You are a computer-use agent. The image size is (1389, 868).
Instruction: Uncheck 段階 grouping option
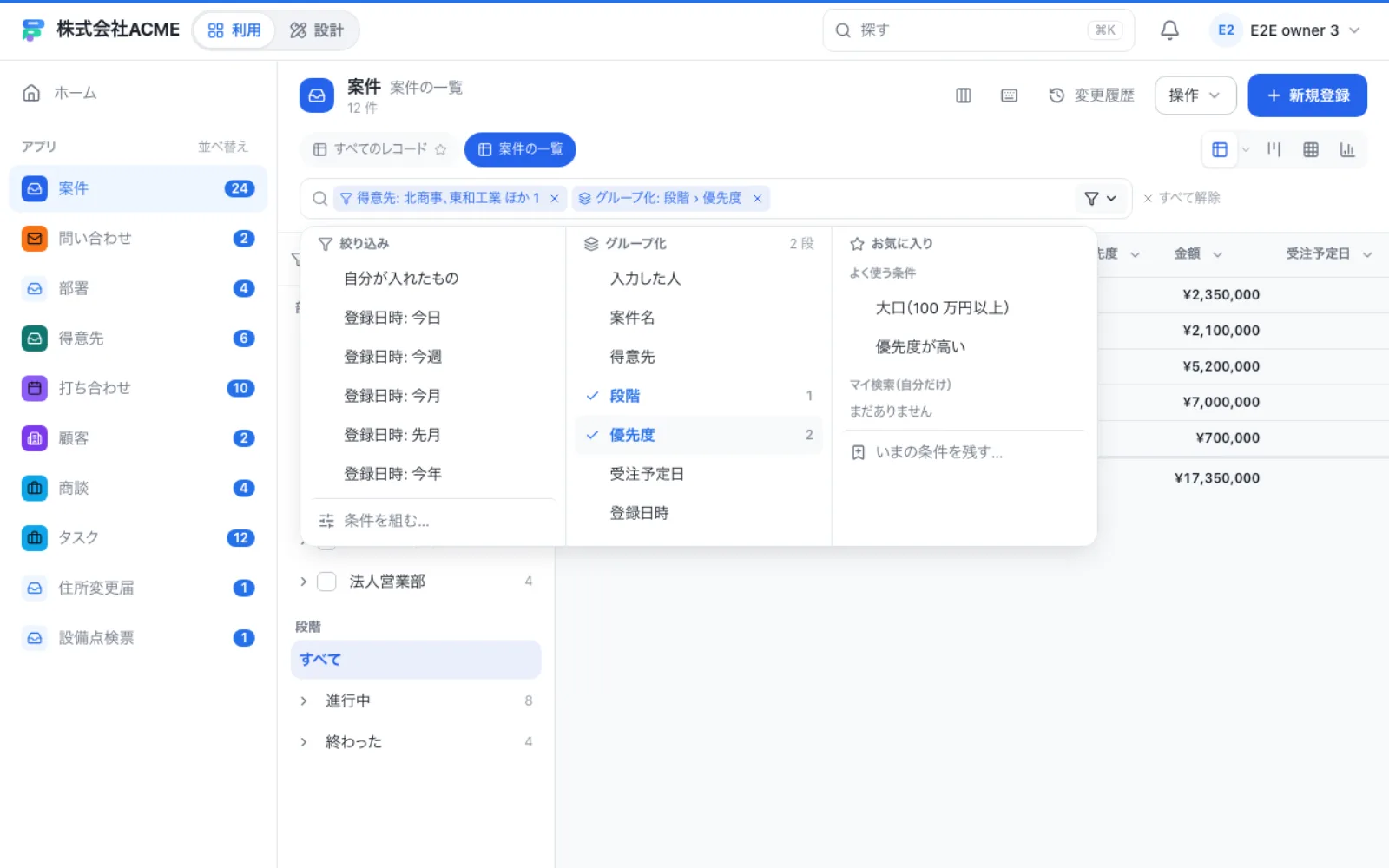[698, 396]
